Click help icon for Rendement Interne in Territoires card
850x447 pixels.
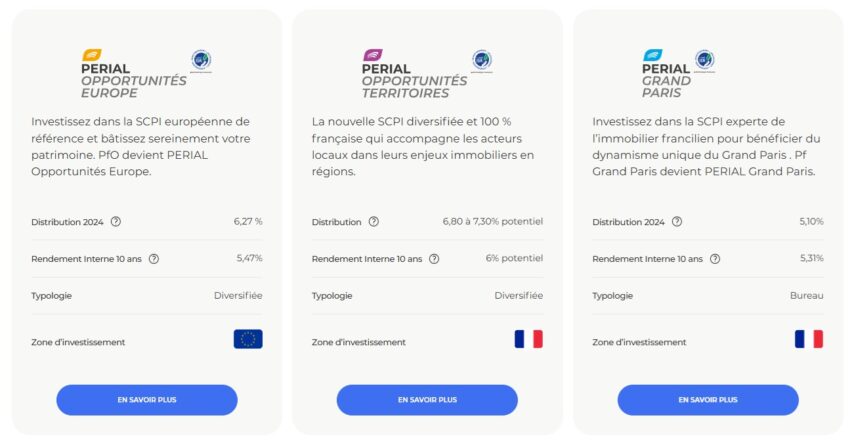[434, 259]
